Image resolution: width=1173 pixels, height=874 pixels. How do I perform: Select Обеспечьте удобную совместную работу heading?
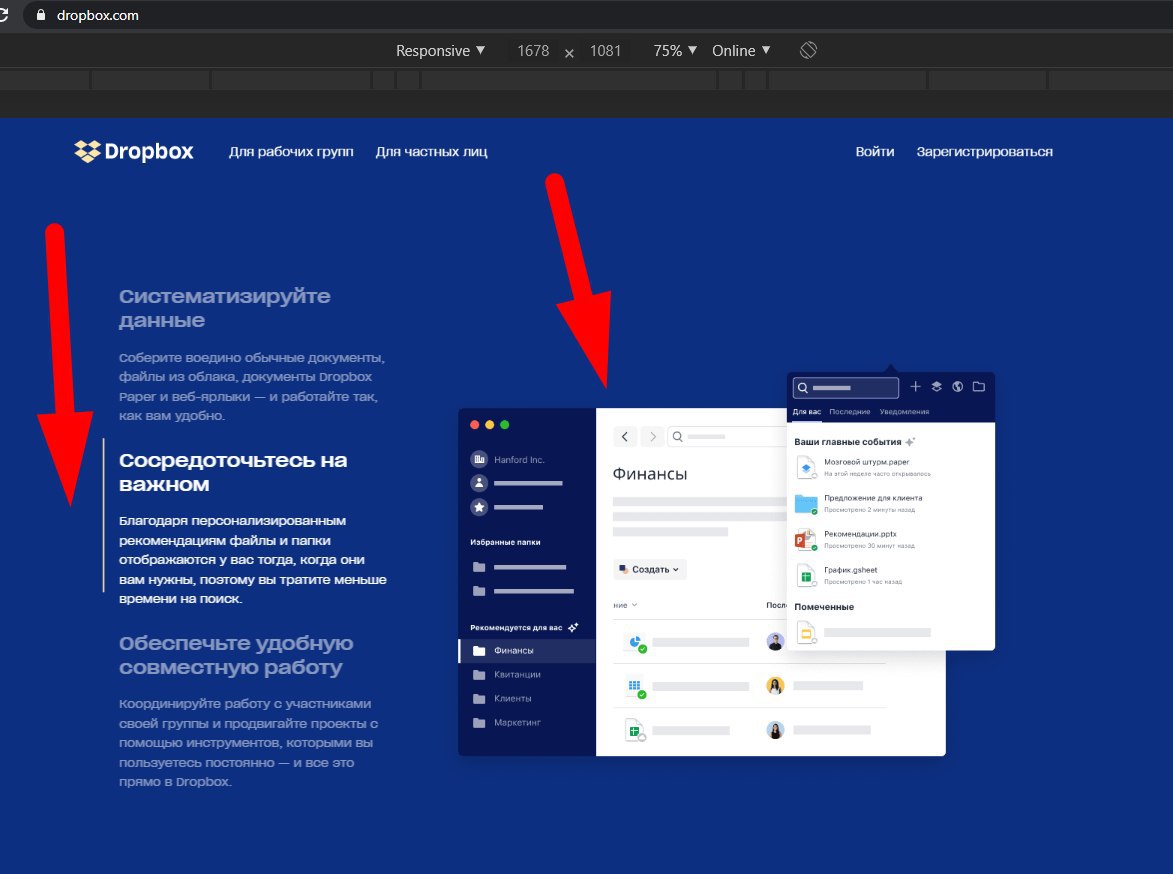point(236,655)
